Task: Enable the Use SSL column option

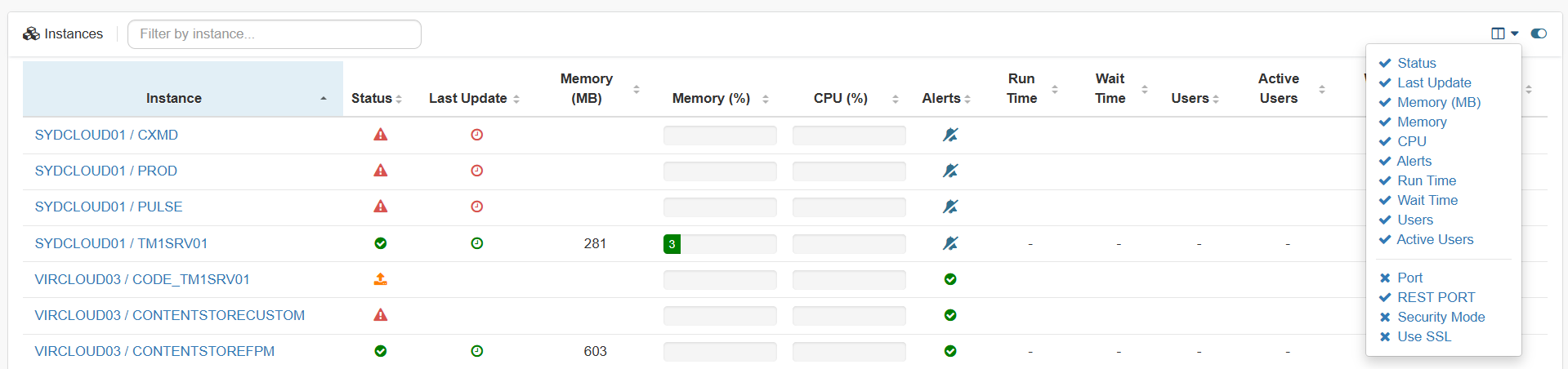Action: click(x=1415, y=336)
